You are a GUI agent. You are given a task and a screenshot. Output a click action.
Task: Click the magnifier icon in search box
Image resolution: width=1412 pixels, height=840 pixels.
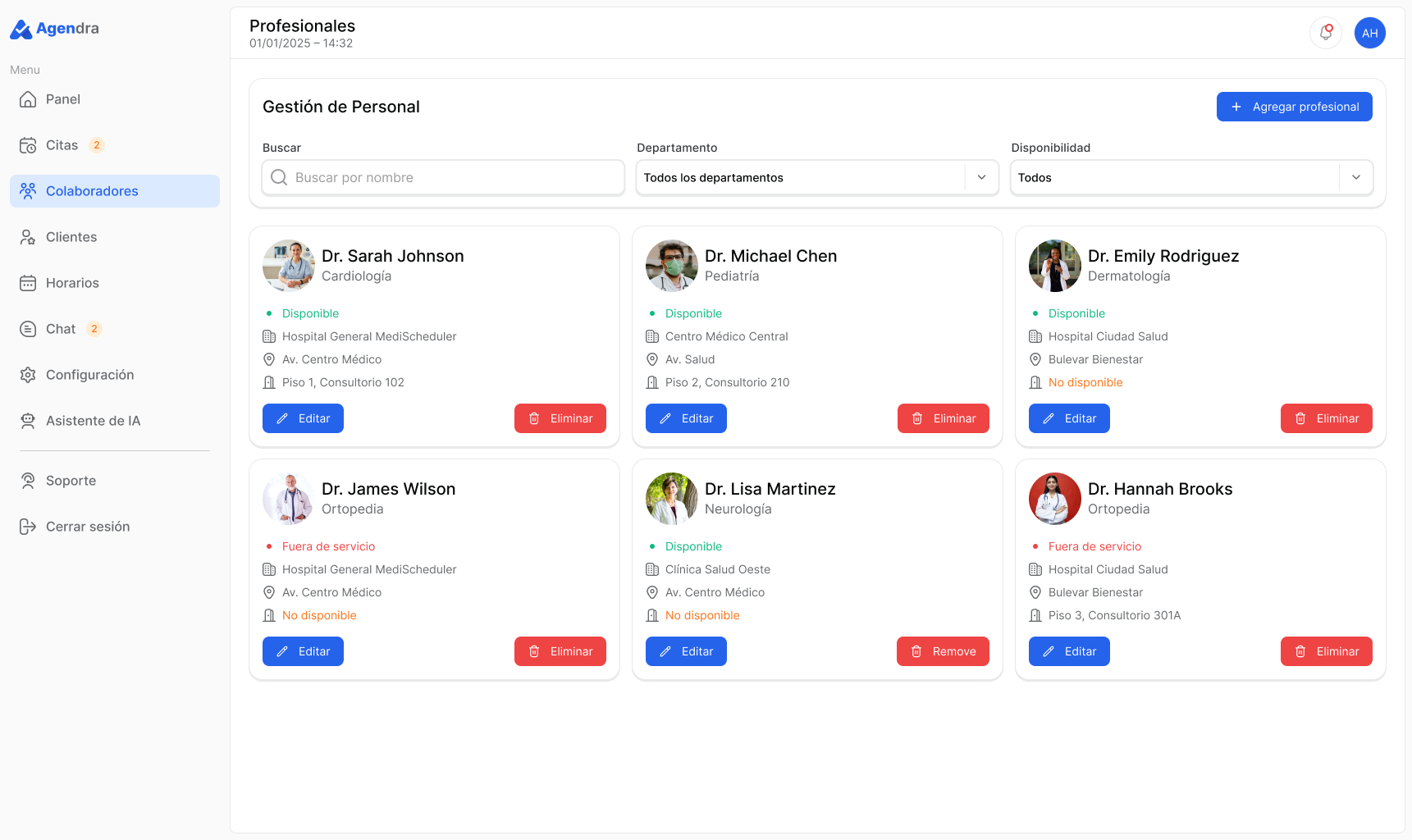(279, 177)
